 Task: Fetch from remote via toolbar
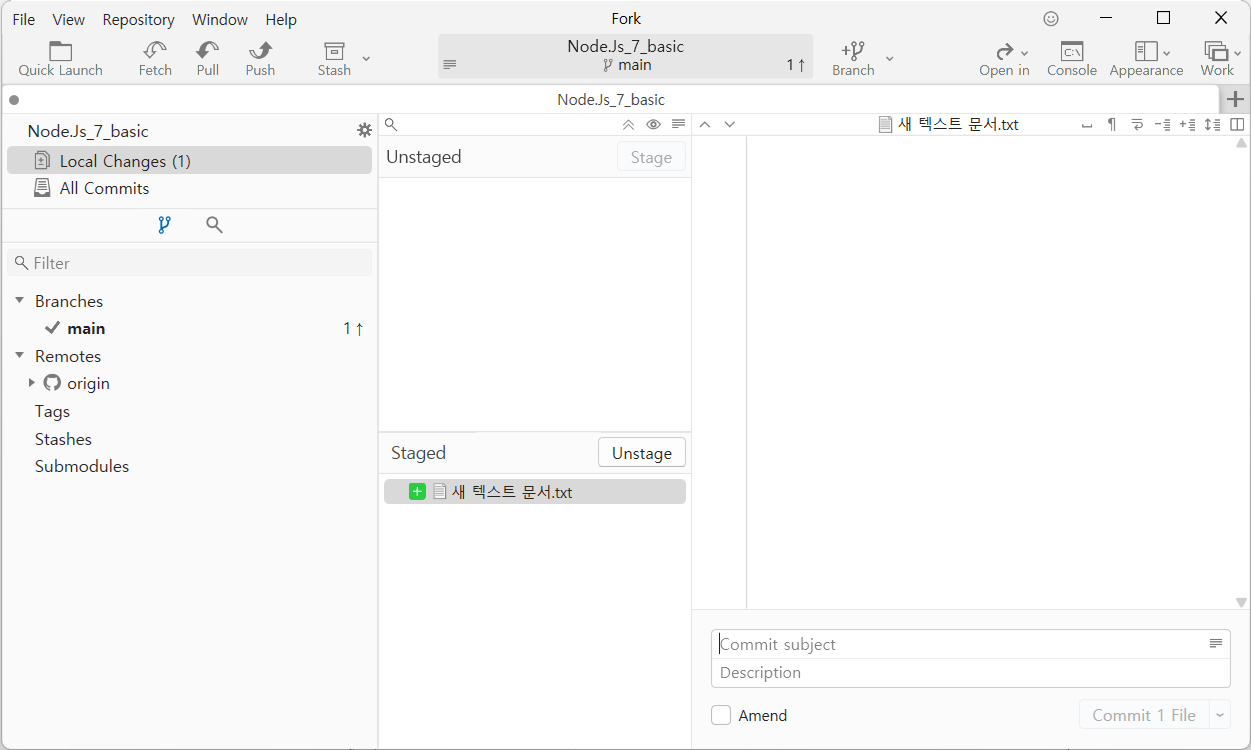coord(155,59)
